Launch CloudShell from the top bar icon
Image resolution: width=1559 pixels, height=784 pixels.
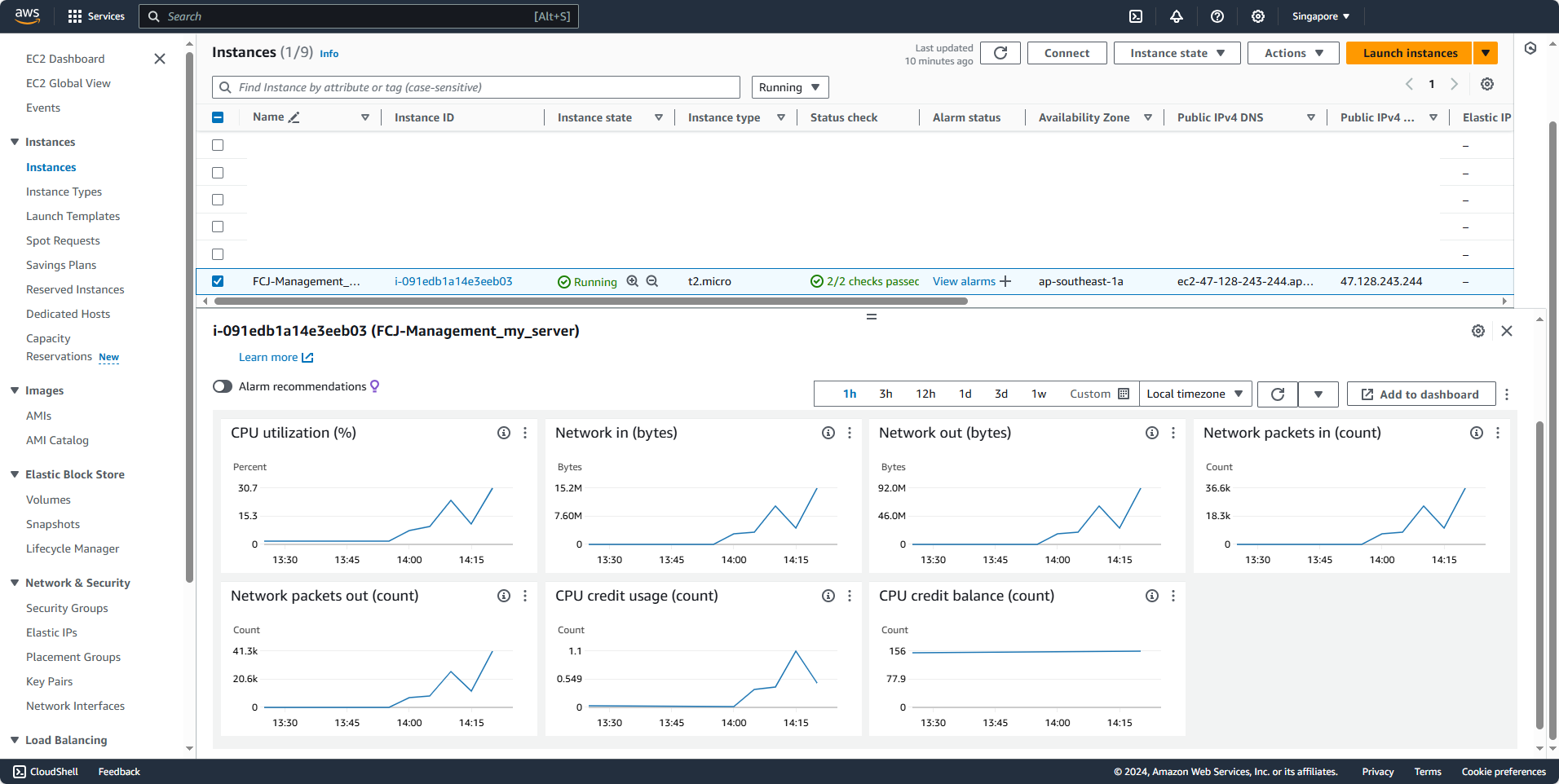coord(1136,16)
